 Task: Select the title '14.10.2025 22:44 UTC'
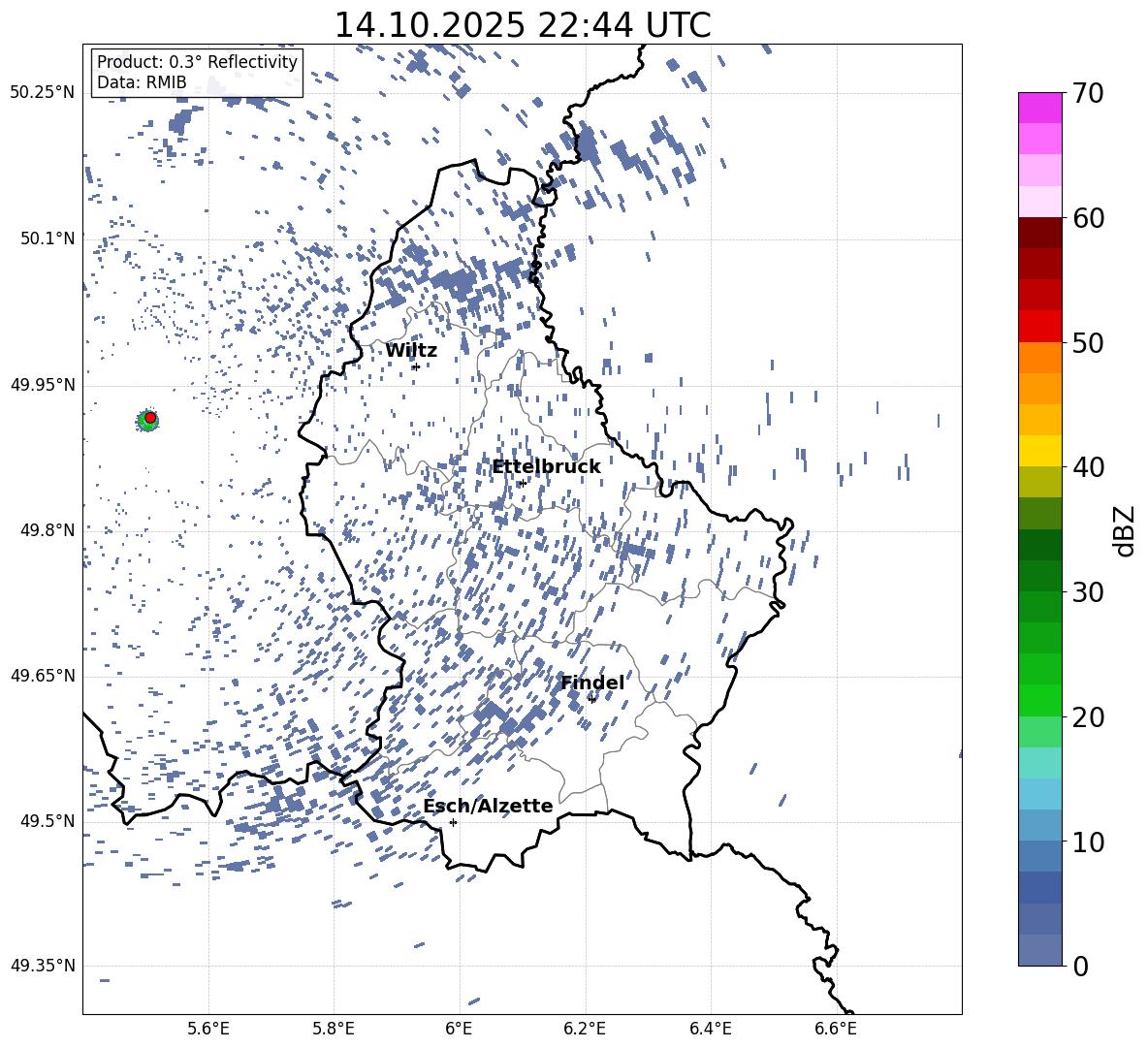(523, 25)
